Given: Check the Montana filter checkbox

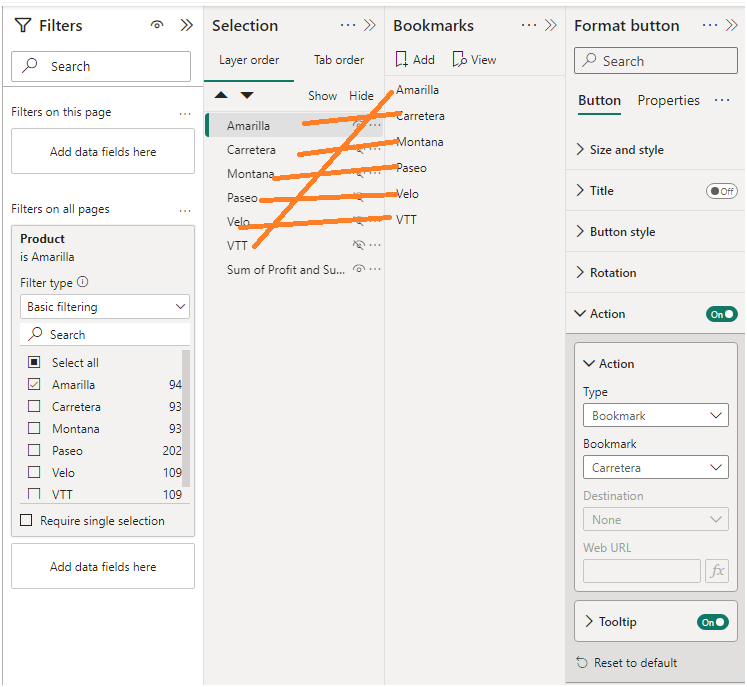Looking at the screenshot, I should click(x=34, y=428).
